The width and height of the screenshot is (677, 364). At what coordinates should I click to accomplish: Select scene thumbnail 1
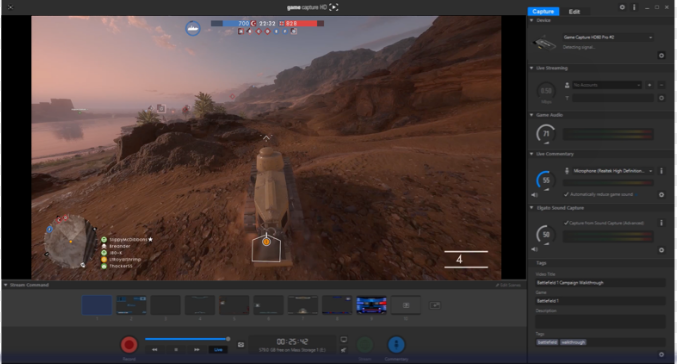[x=97, y=305]
